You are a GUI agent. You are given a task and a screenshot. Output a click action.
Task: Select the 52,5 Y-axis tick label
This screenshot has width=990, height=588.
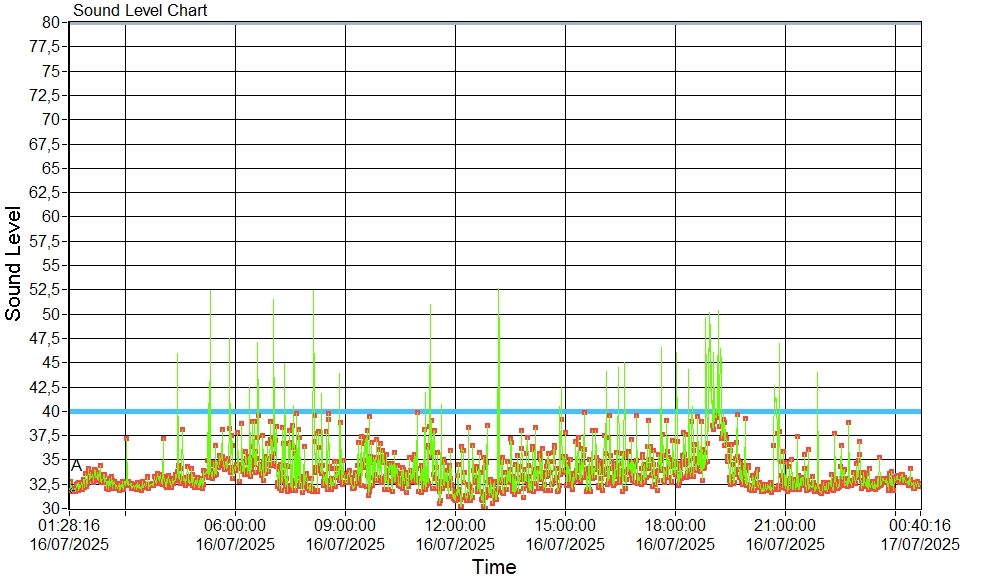pyautogui.click(x=47, y=289)
